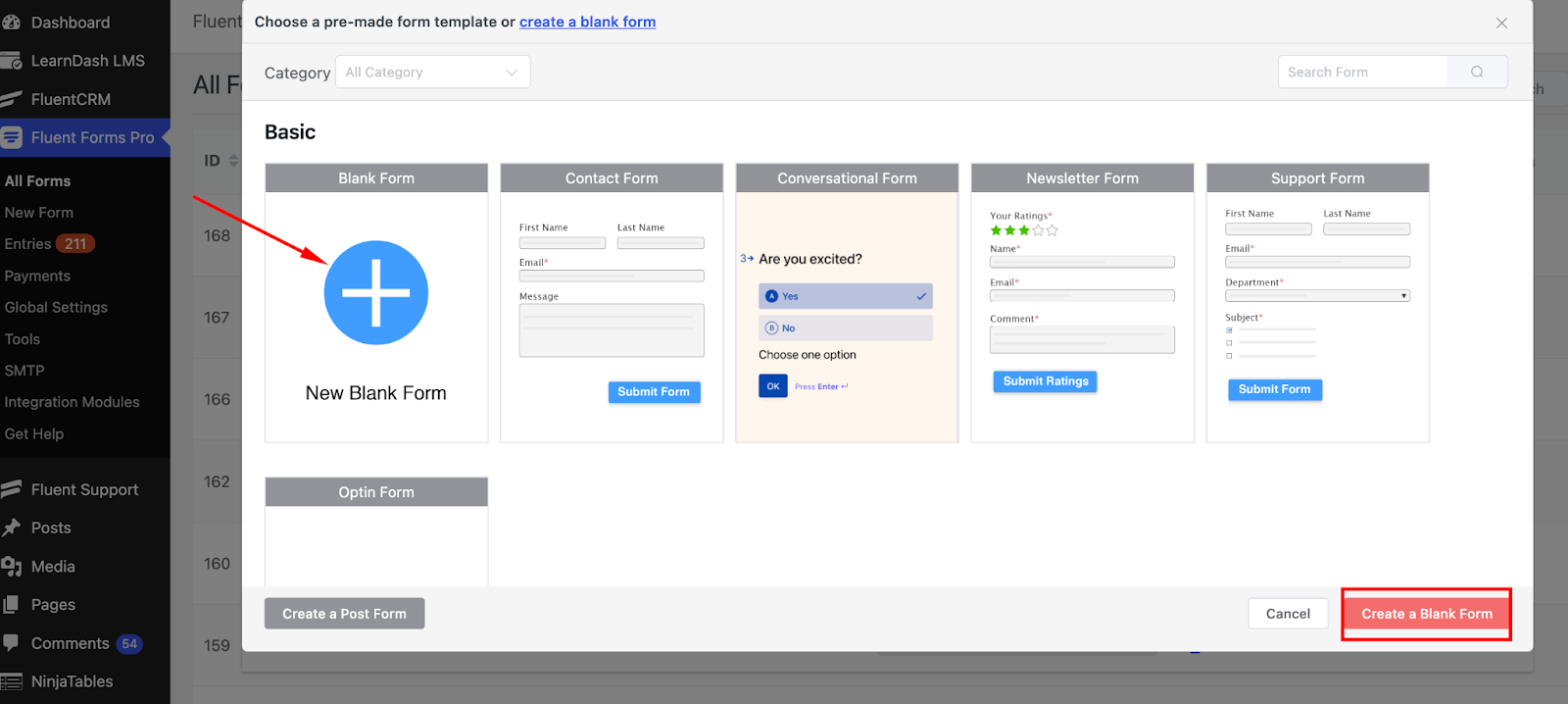The height and width of the screenshot is (704, 1568).
Task: Choose the Conversational Form template
Action: click(847, 303)
